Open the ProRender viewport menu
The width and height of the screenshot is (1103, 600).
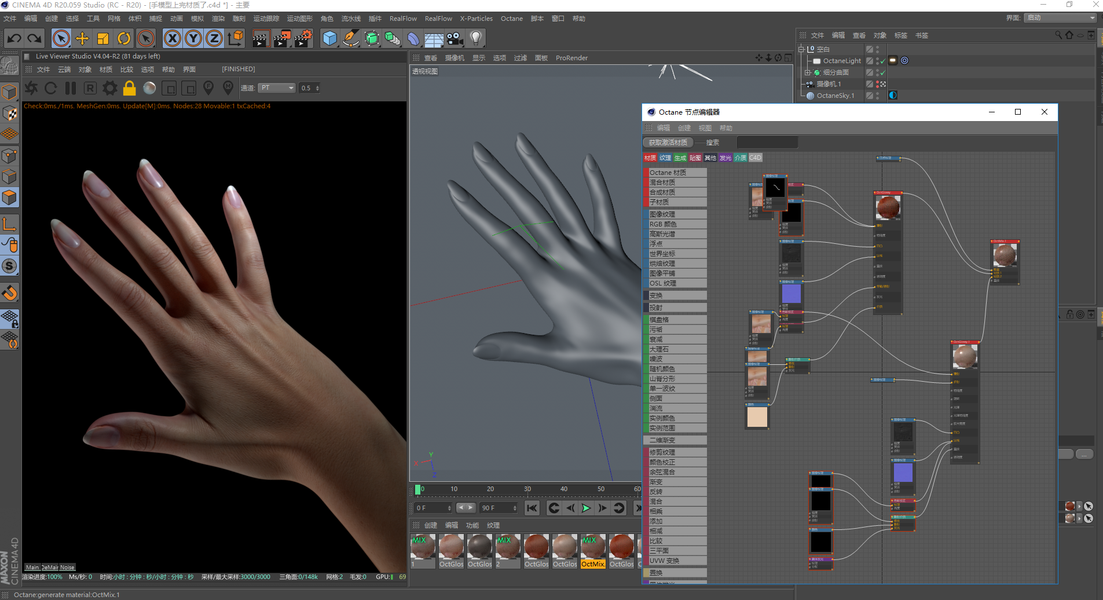pos(571,58)
